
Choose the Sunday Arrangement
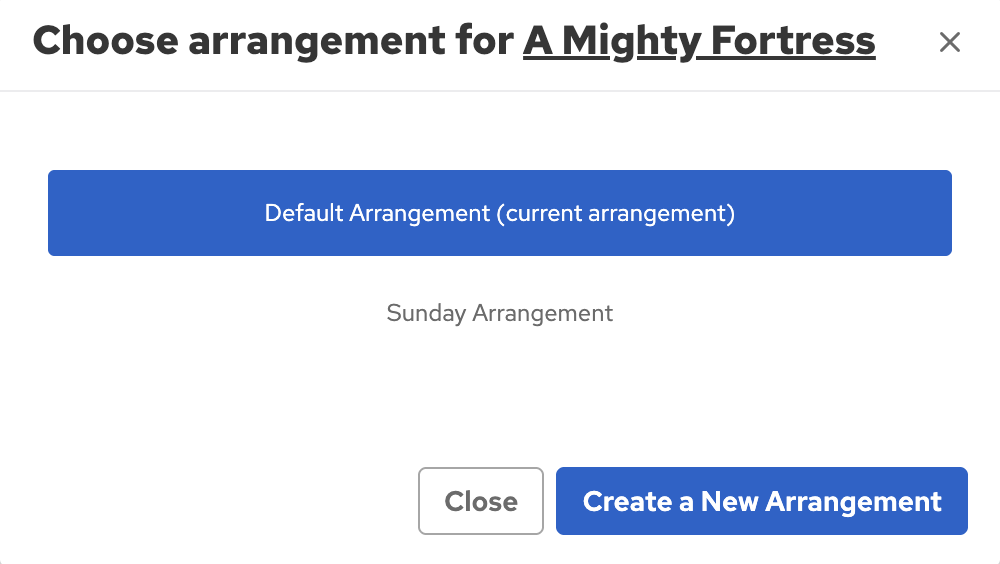click(x=500, y=313)
